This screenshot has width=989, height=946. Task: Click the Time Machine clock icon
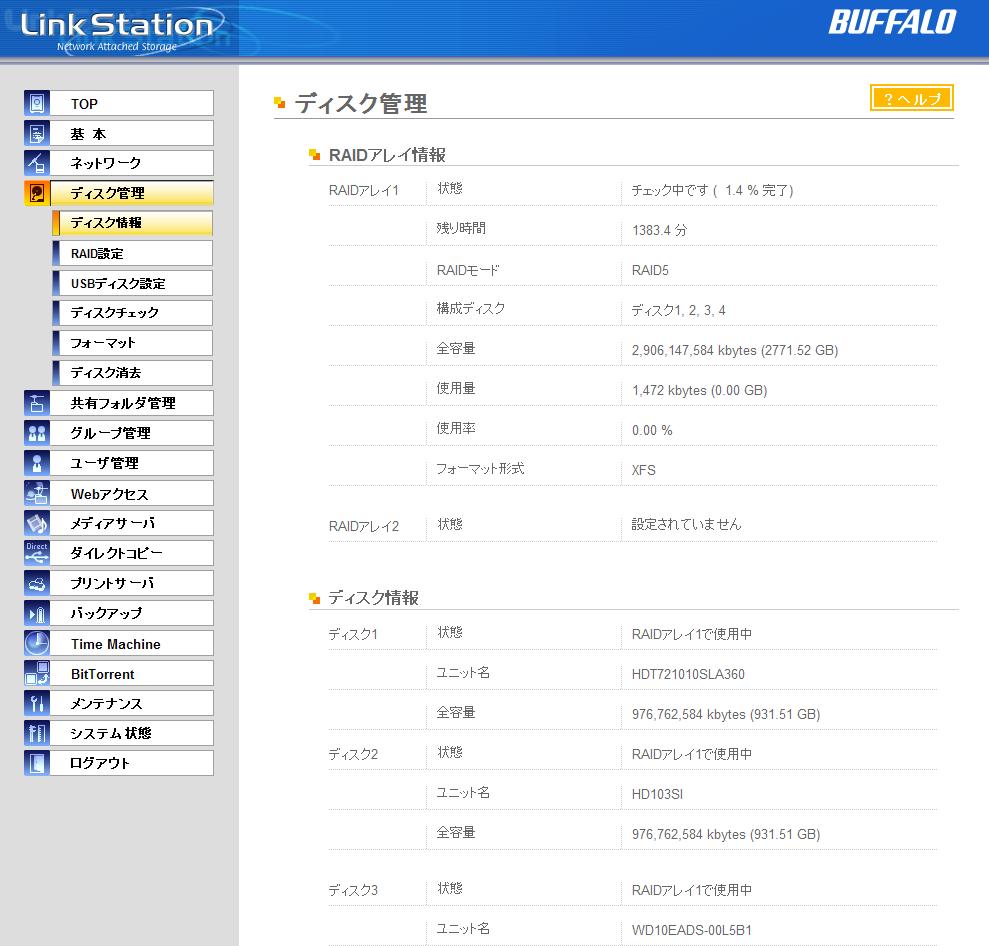coord(37,643)
